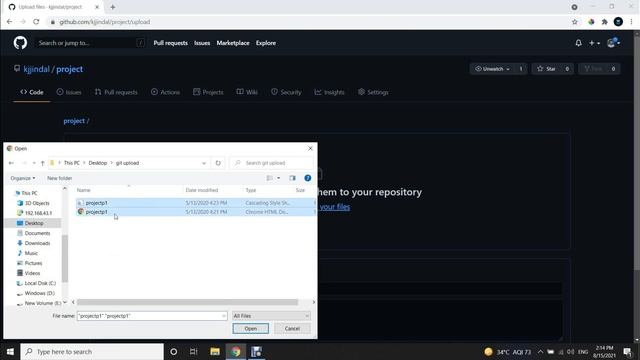640x360 pixels.
Task: Go back in browser history
Action: [x=9, y=22]
